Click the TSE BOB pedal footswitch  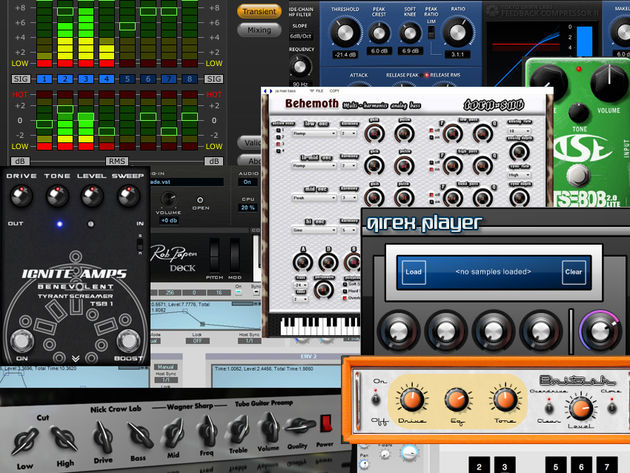(x=578, y=175)
